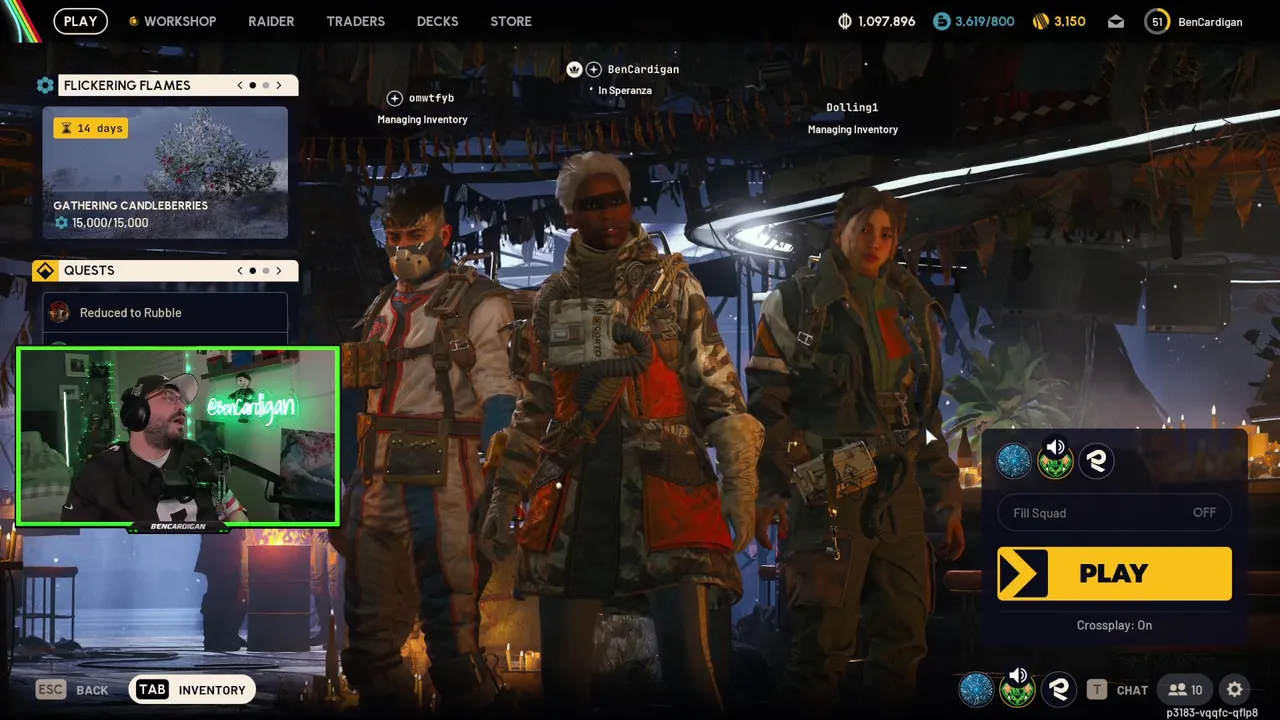The width and height of the screenshot is (1280, 720).
Task: Select the green goblin avatar in squad panel
Action: (x=1055, y=463)
